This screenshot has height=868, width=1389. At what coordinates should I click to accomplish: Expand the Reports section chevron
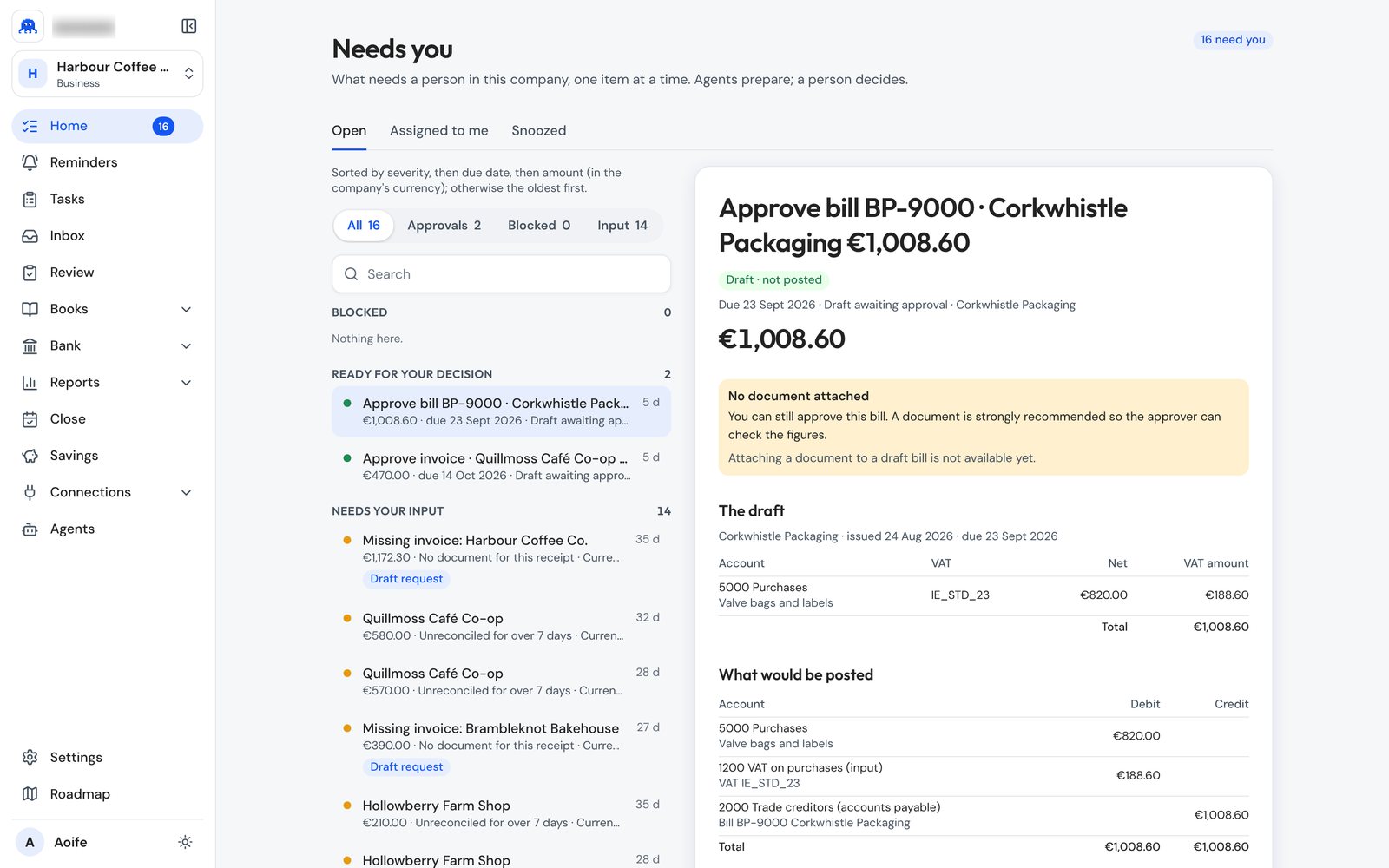click(x=186, y=382)
